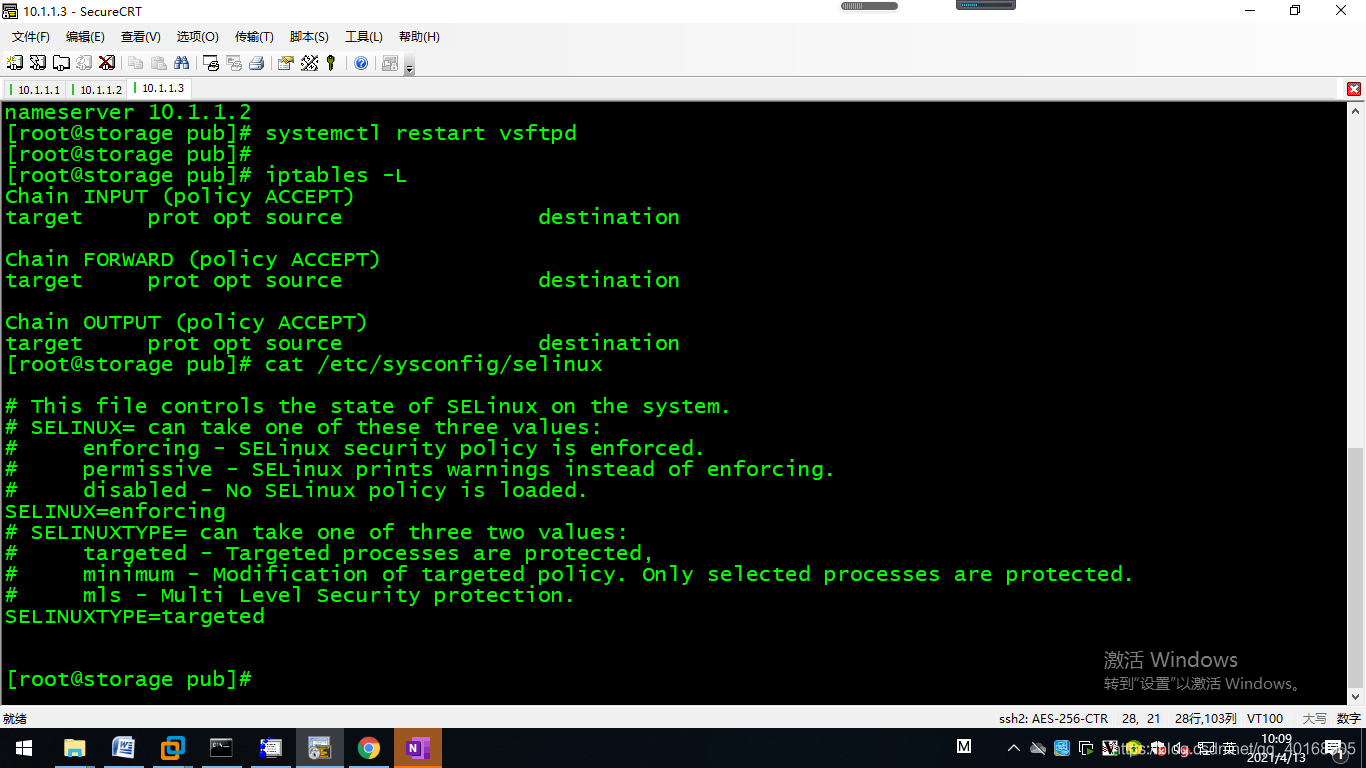Open the SecureCRT taskbar icon
Image resolution: width=1366 pixels, height=768 pixels.
(320, 748)
